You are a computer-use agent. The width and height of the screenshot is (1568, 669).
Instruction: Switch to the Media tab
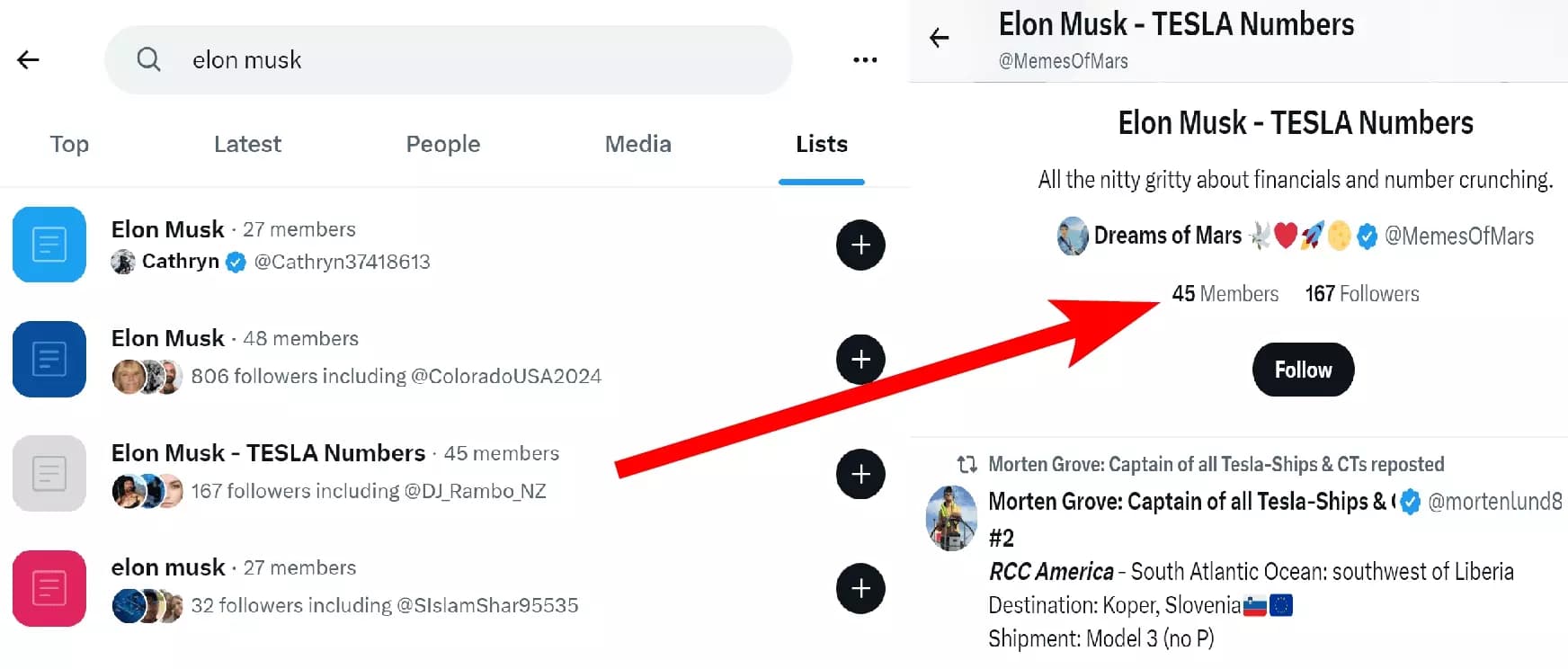tap(637, 144)
